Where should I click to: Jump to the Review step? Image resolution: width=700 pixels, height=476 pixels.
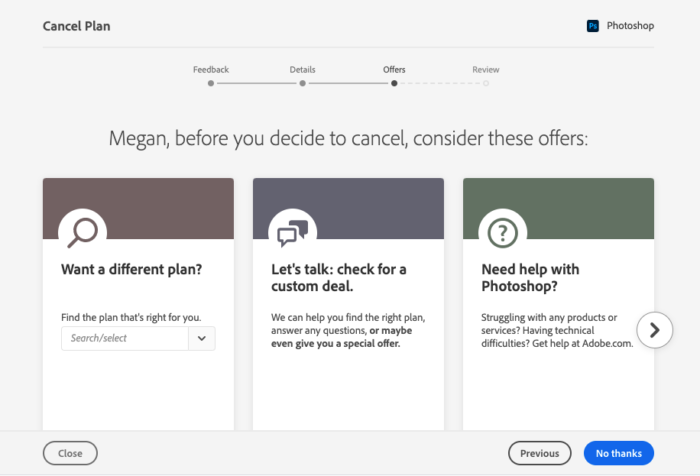[486, 70]
